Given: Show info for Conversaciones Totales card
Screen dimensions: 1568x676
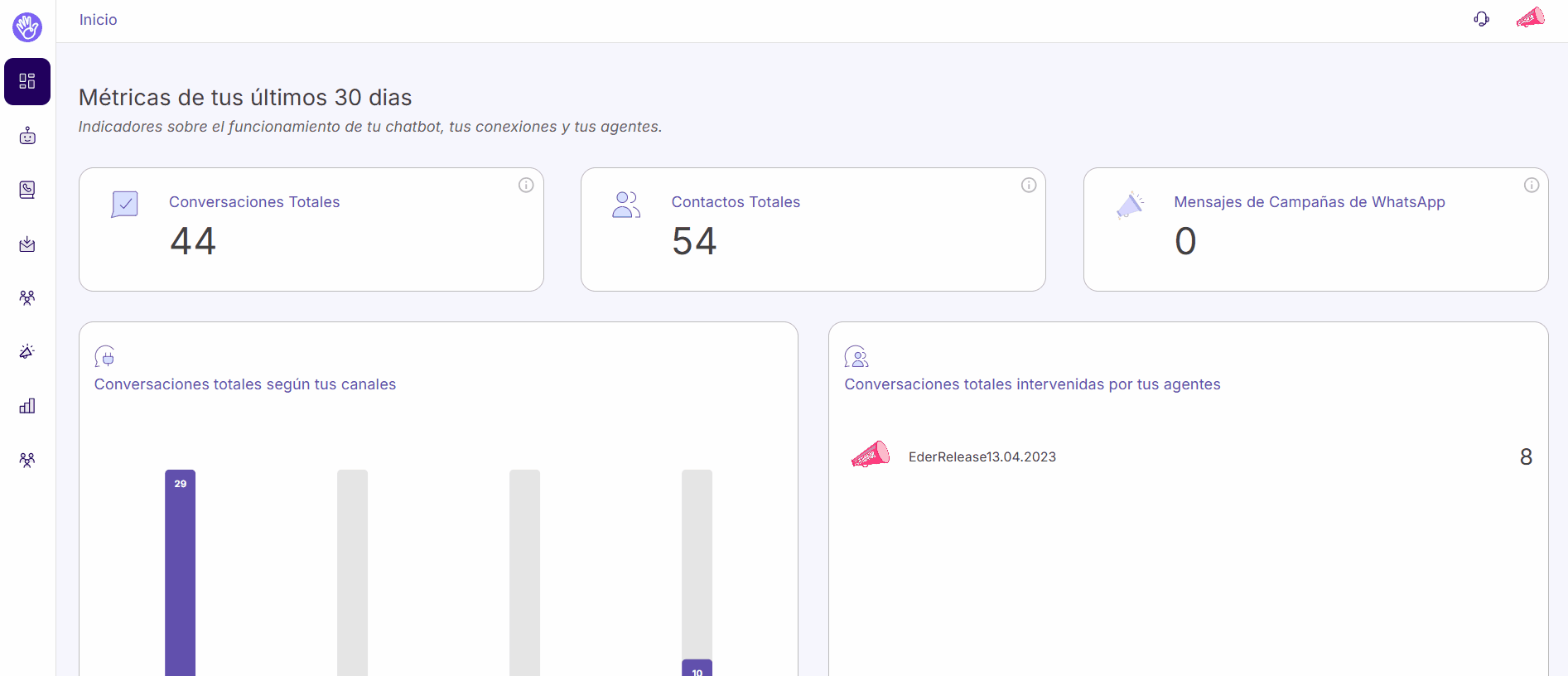Looking at the screenshot, I should (526, 185).
